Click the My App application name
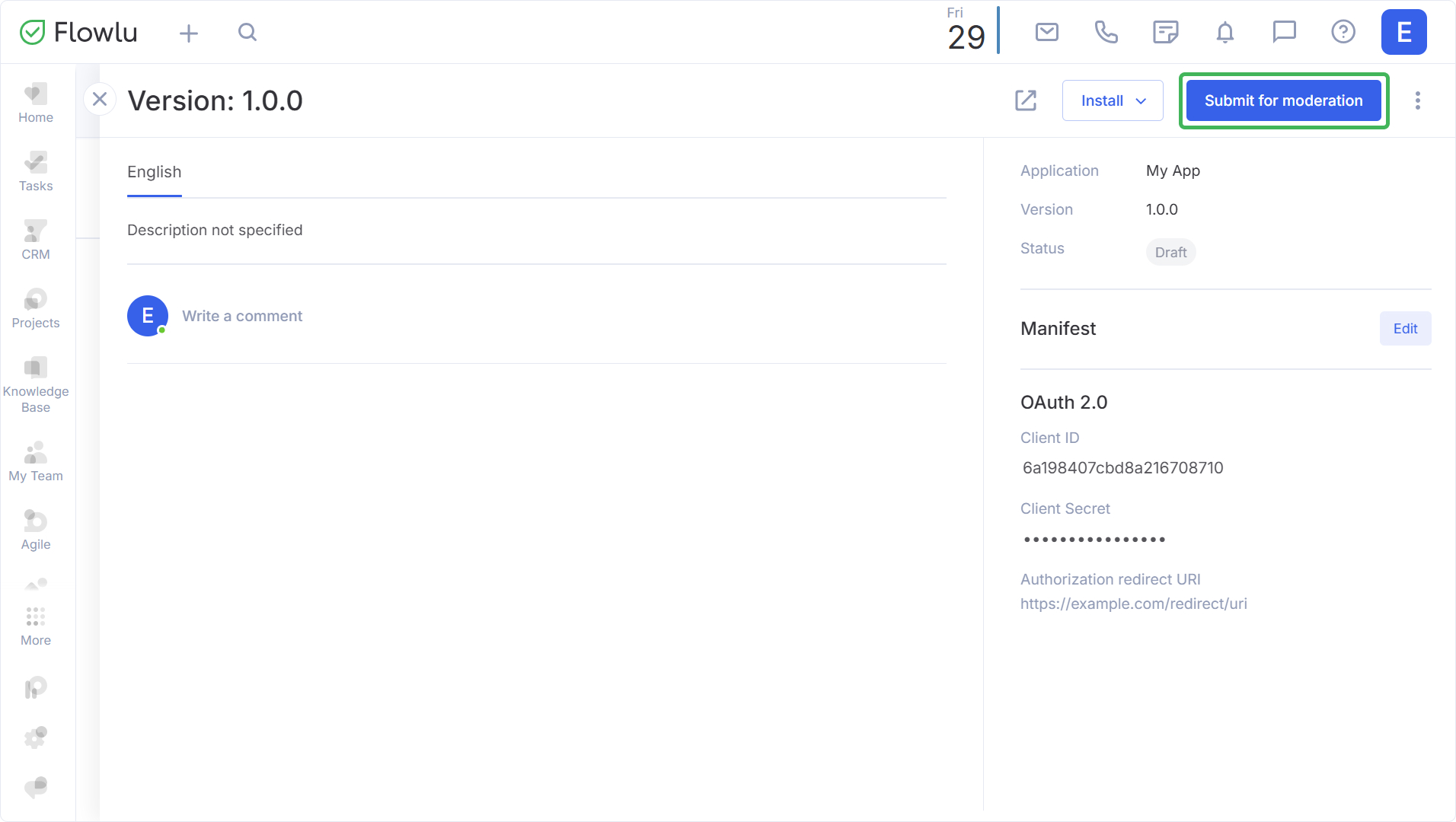This screenshot has width=1456, height=822. pyautogui.click(x=1173, y=171)
